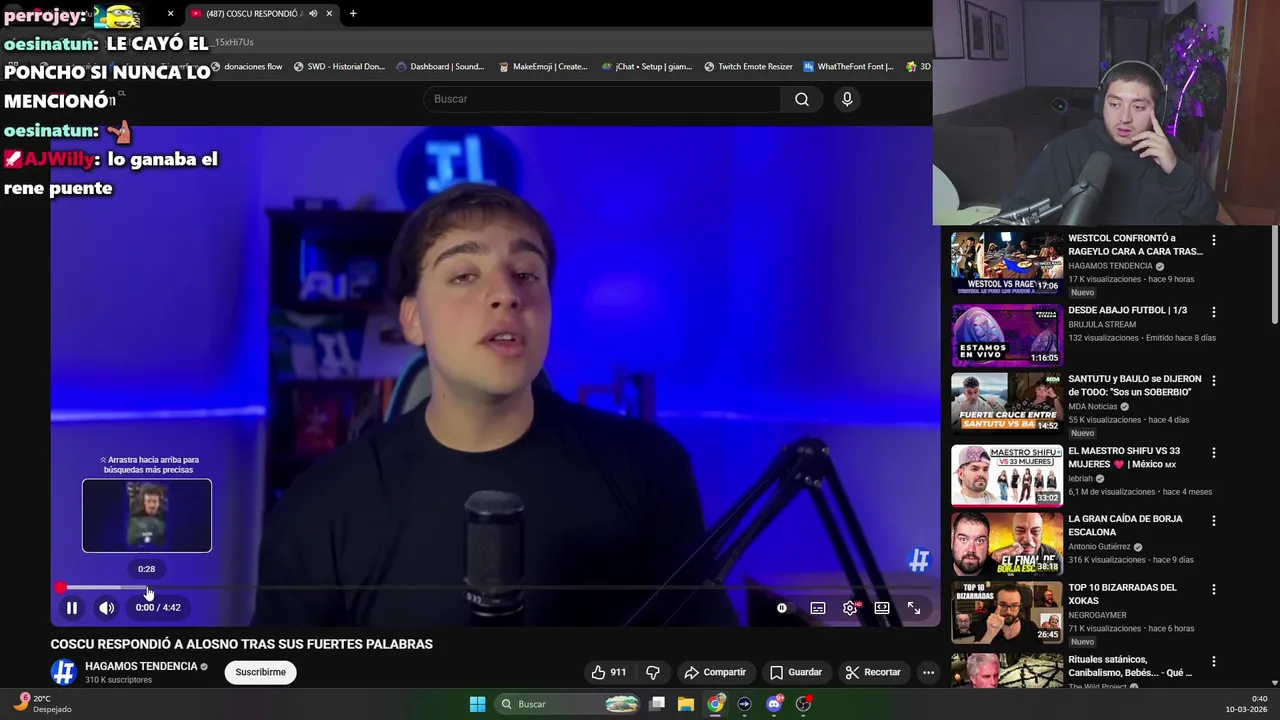Dislike the video
1280x720 pixels.
653,672
